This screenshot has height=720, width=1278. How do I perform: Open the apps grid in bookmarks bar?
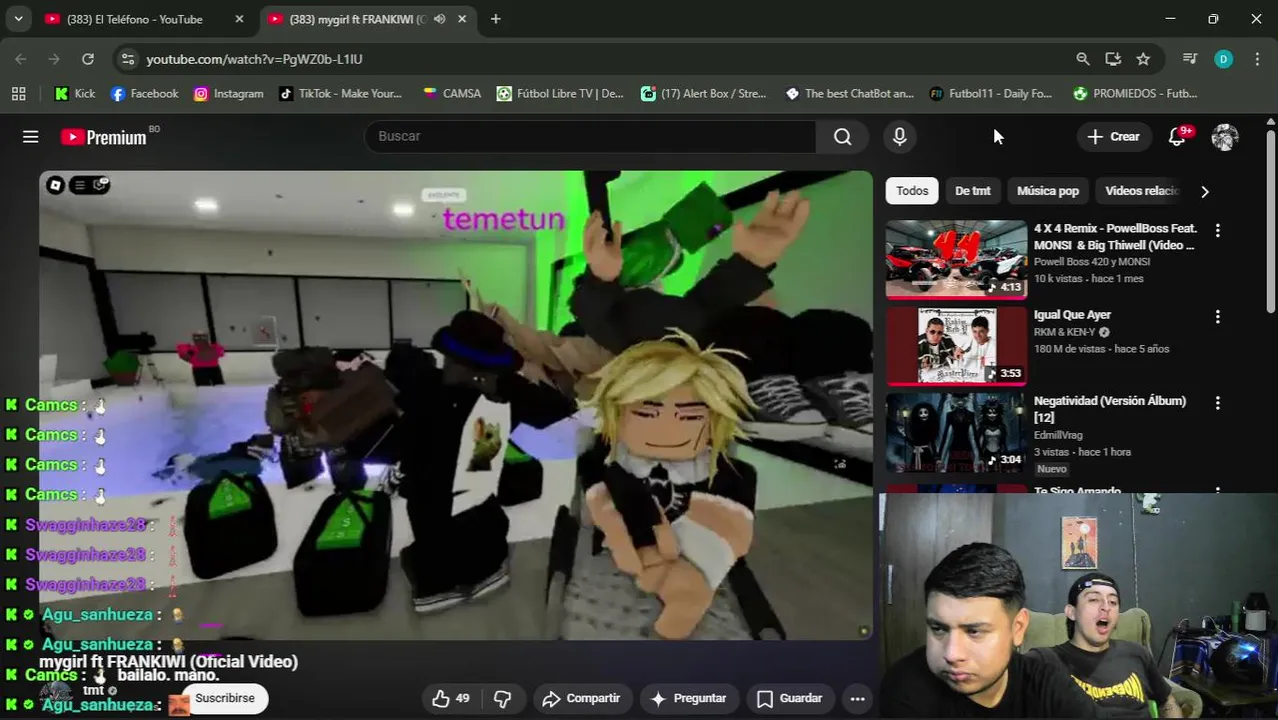(18, 93)
